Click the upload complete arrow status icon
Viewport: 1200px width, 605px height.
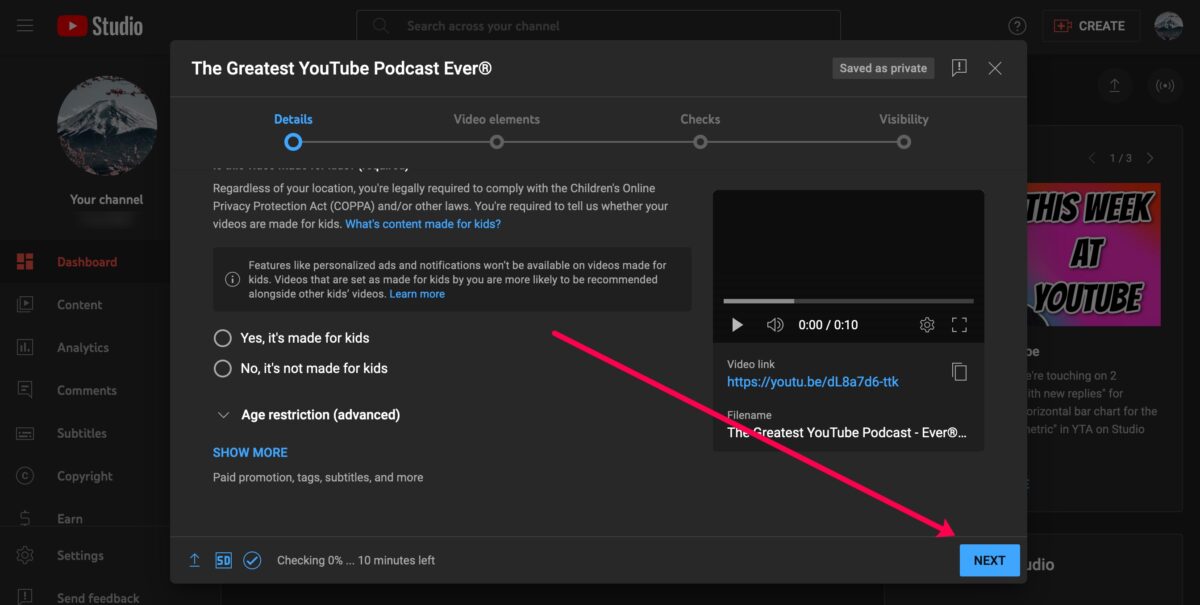click(x=195, y=561)
